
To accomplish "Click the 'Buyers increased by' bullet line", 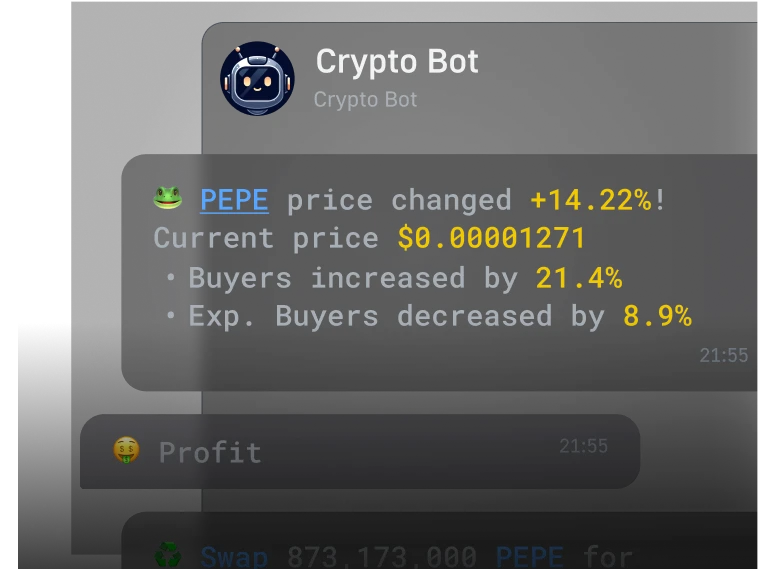I will [394, 278].
